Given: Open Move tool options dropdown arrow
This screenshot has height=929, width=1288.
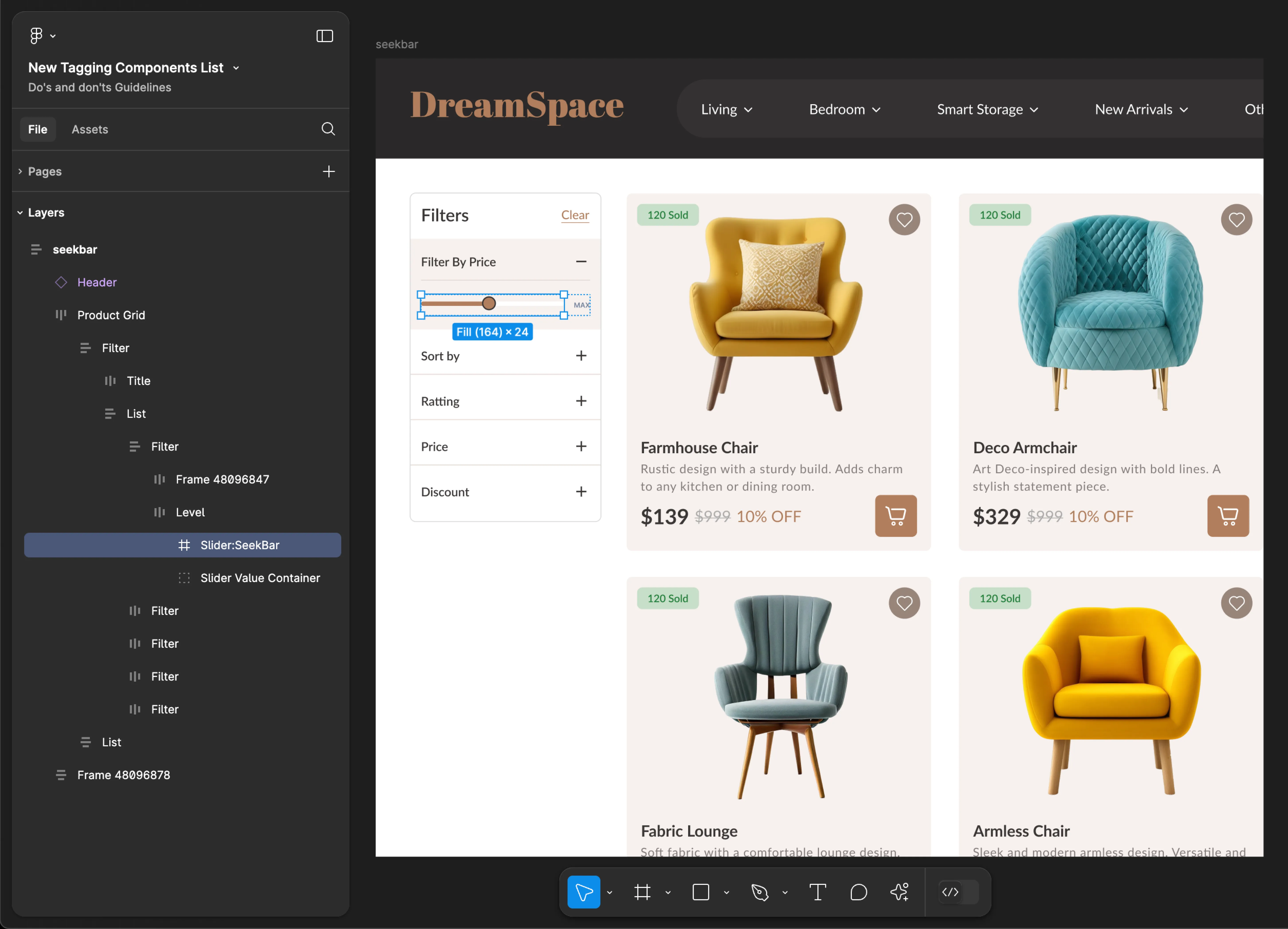Looking at the screenshot, I should click(x=609, y=892).
